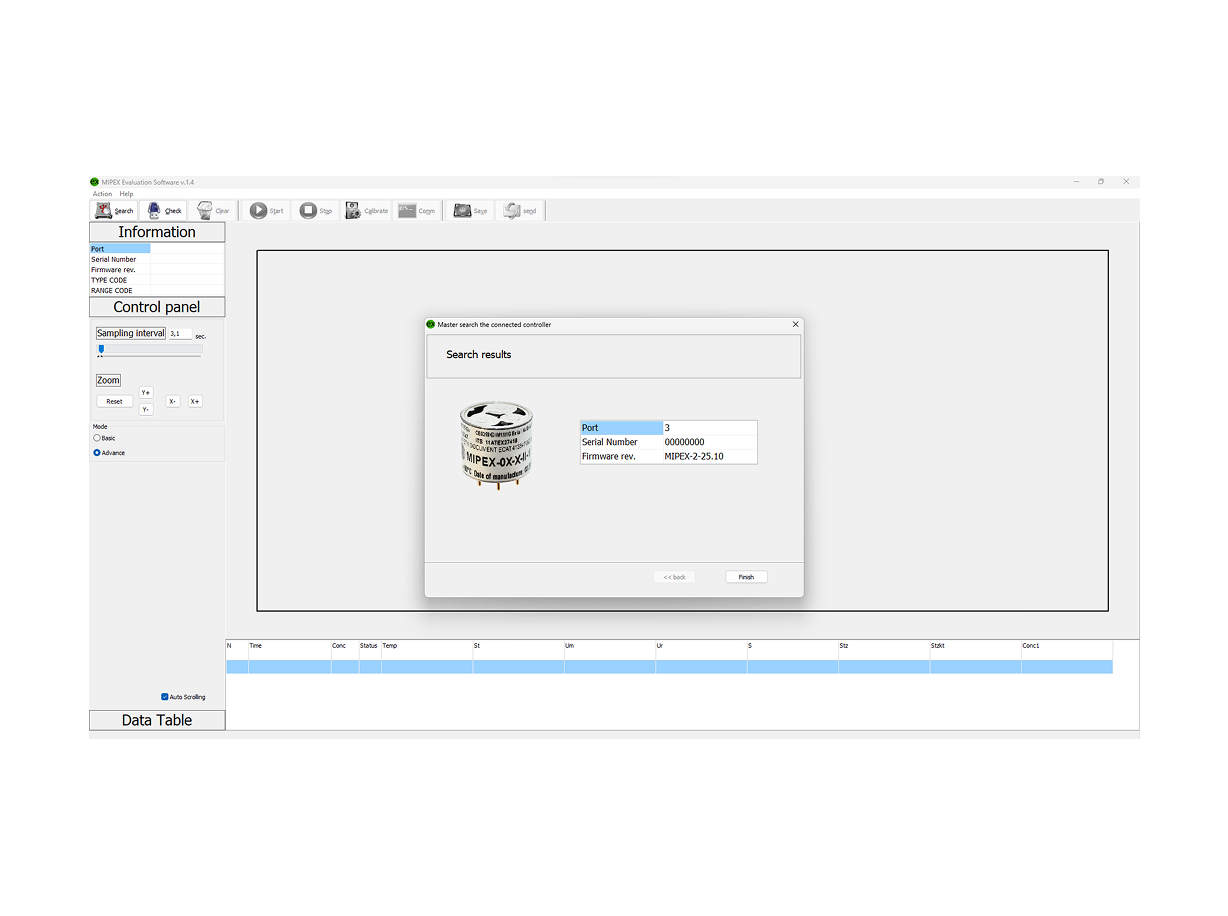This screenshot has width=1228, height=916.
Task: Click the Zoom Reset button
Action: point(114,402)
